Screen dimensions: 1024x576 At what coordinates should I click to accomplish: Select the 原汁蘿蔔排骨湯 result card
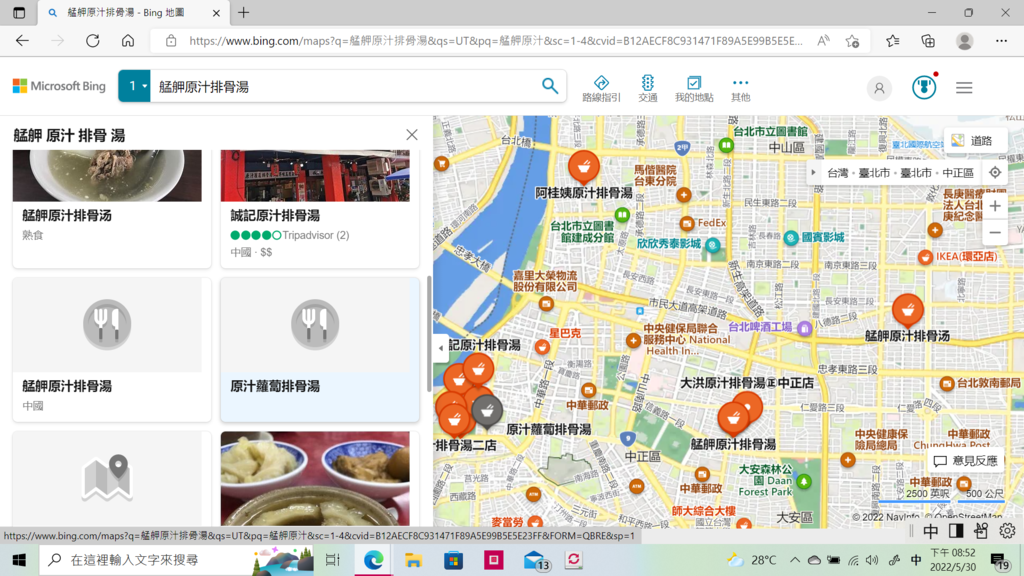(x=320, y=349)
